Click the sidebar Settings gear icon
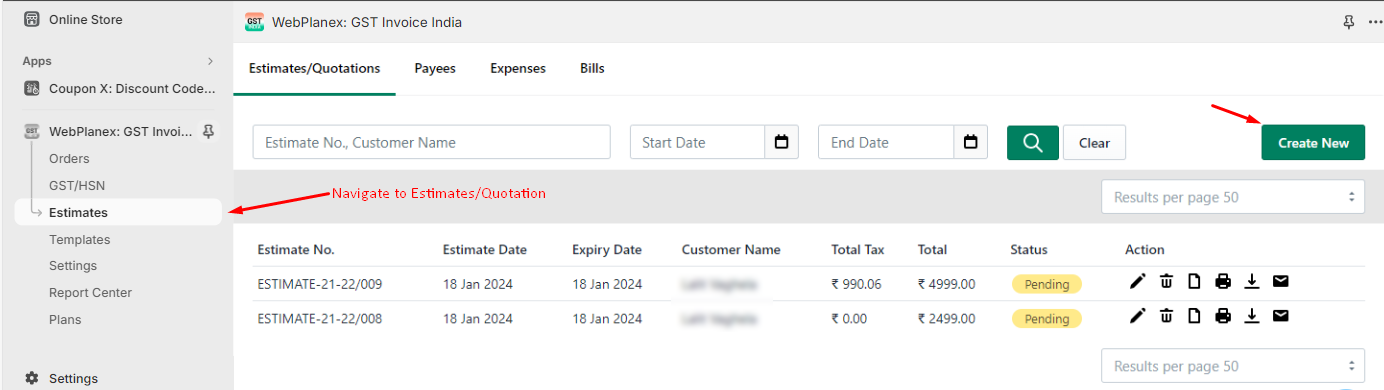This screenshot has width=1384, height=390. 32,378
